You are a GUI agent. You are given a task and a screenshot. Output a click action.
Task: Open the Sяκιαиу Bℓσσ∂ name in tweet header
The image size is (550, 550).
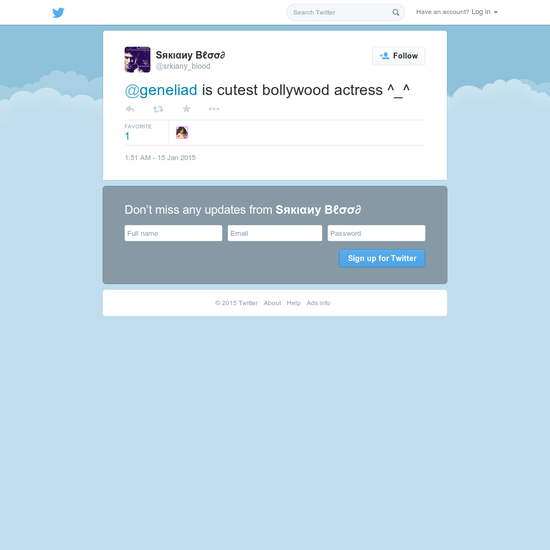[x=190, y=55]
